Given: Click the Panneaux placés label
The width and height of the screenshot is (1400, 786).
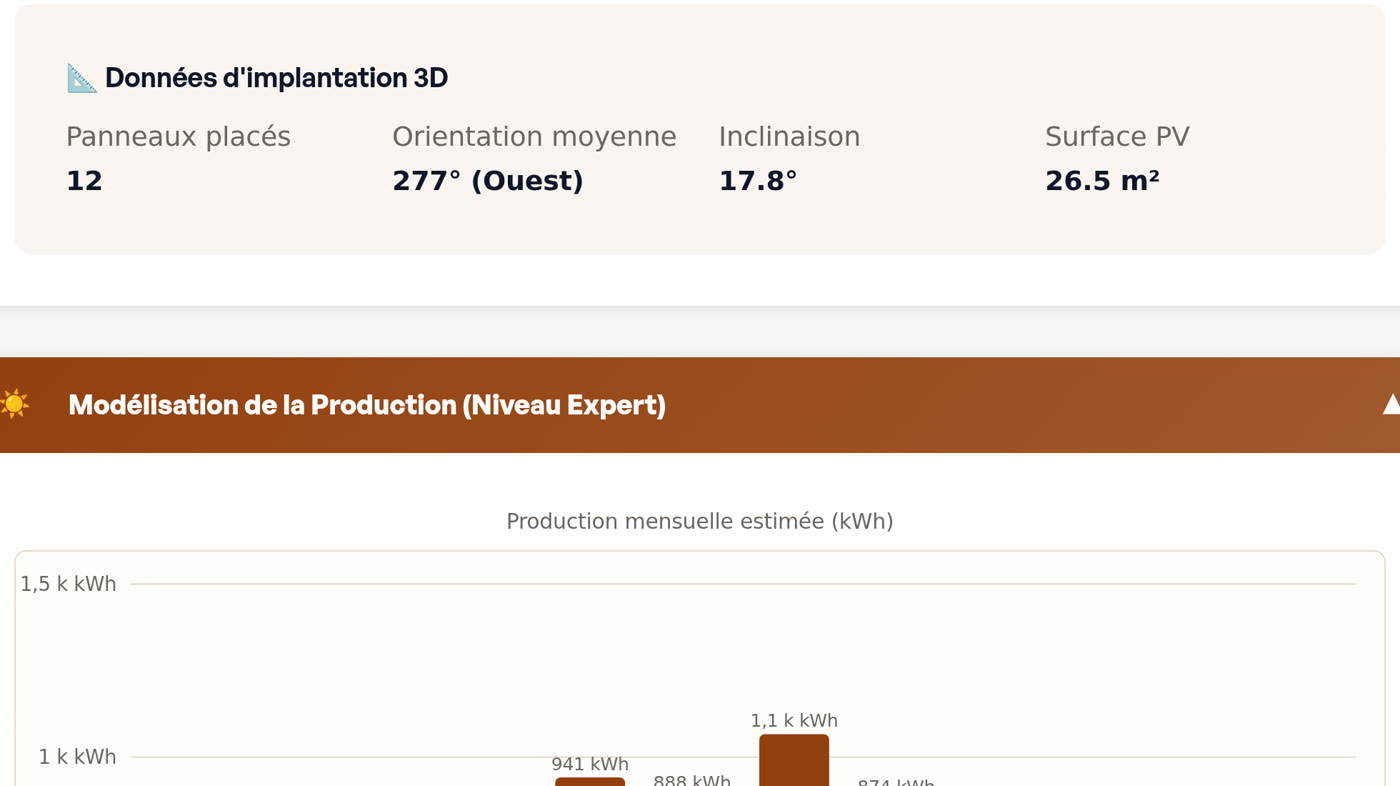Looking at the screenshot, I should click(178, 137).
